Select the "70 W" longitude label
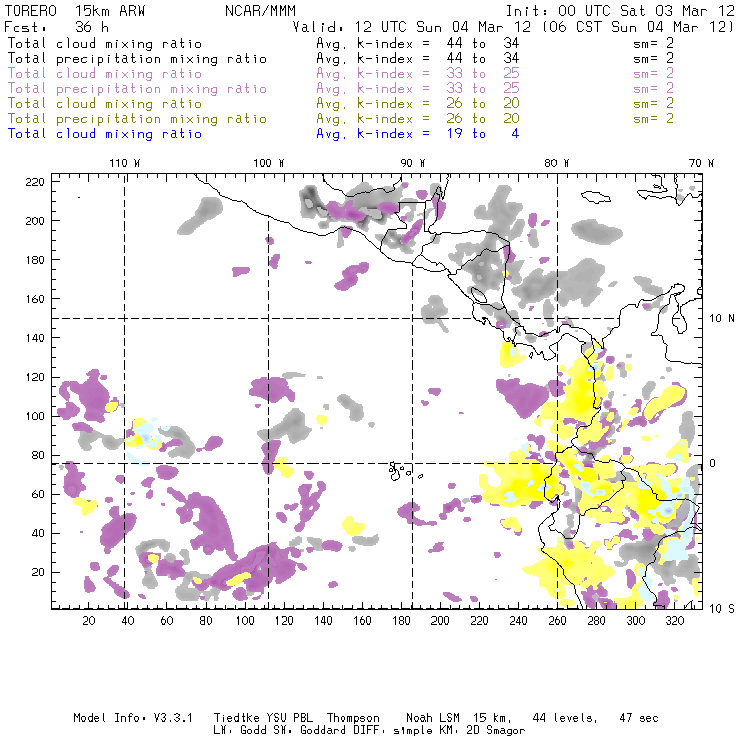This screenshot has height=740, width=740. pos(701,163)
